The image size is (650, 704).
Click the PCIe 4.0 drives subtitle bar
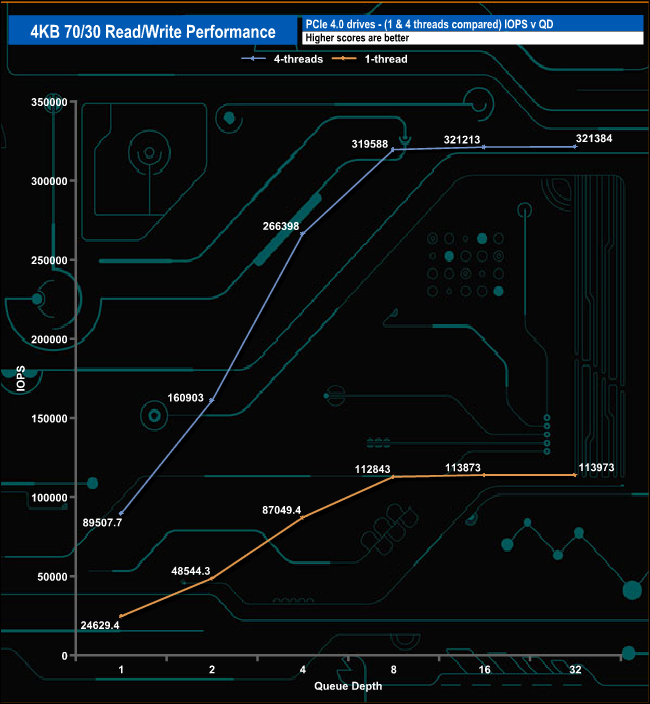pos(470,23)
